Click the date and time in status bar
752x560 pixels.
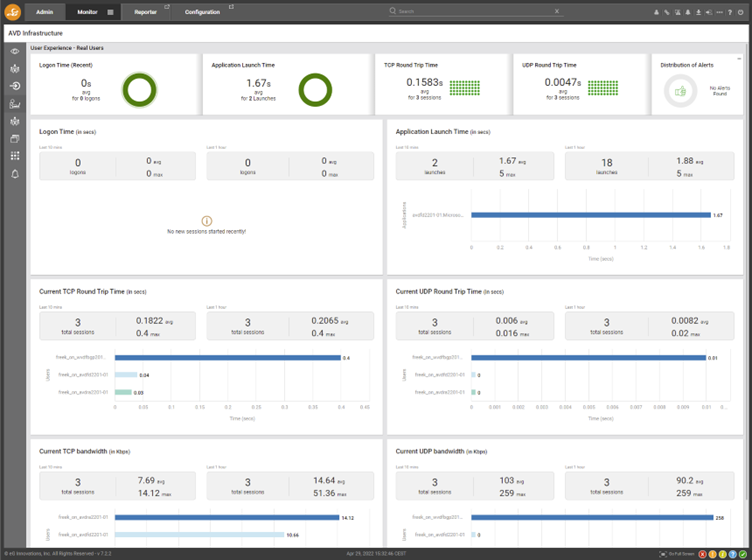(376, 554)
